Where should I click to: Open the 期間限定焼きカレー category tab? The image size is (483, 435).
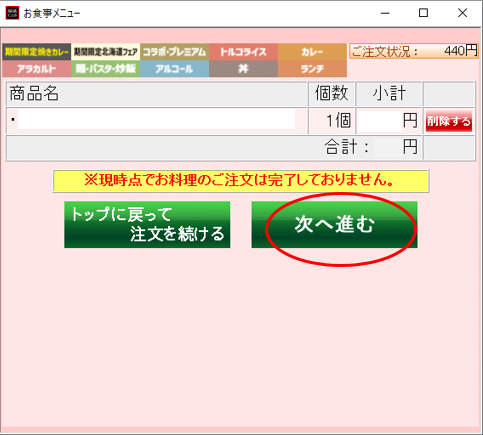tap(36, 52)
